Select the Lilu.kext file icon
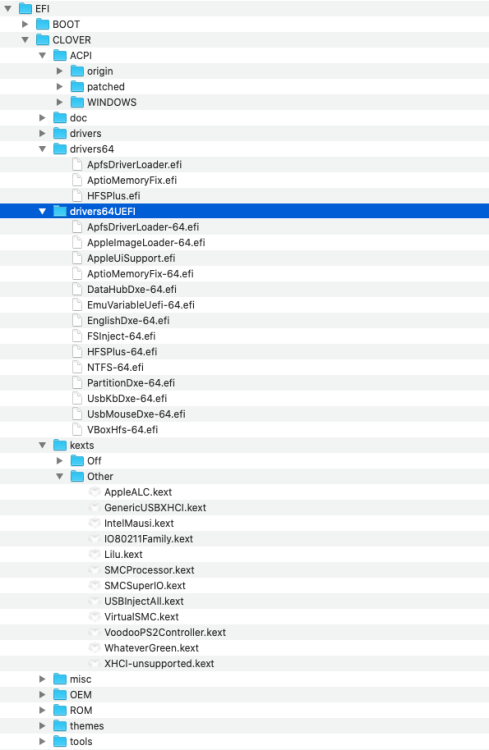489x750 pixels. (95, 554)
